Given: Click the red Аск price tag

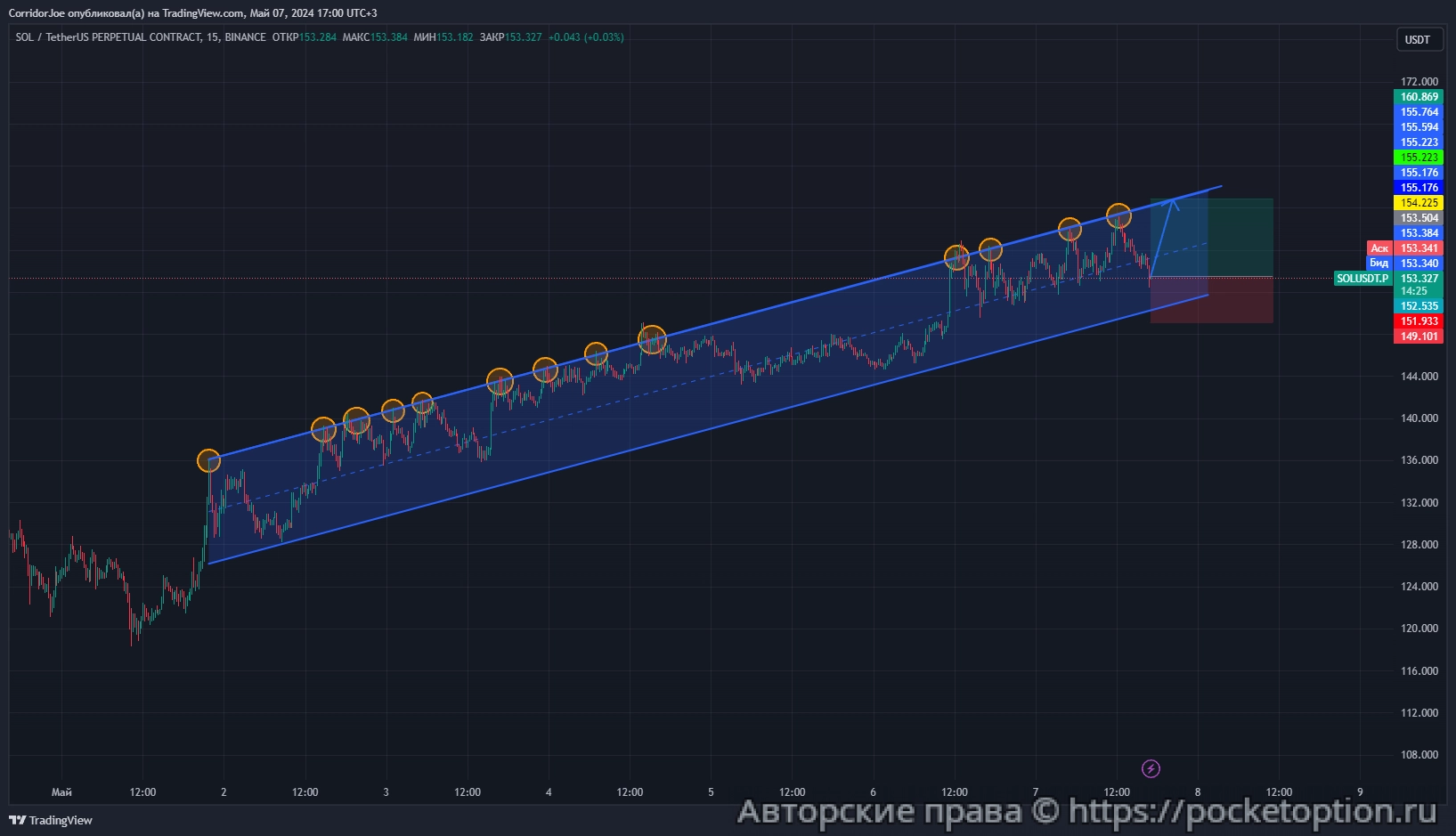Looking at the screenshot, I should point(1379,248).
